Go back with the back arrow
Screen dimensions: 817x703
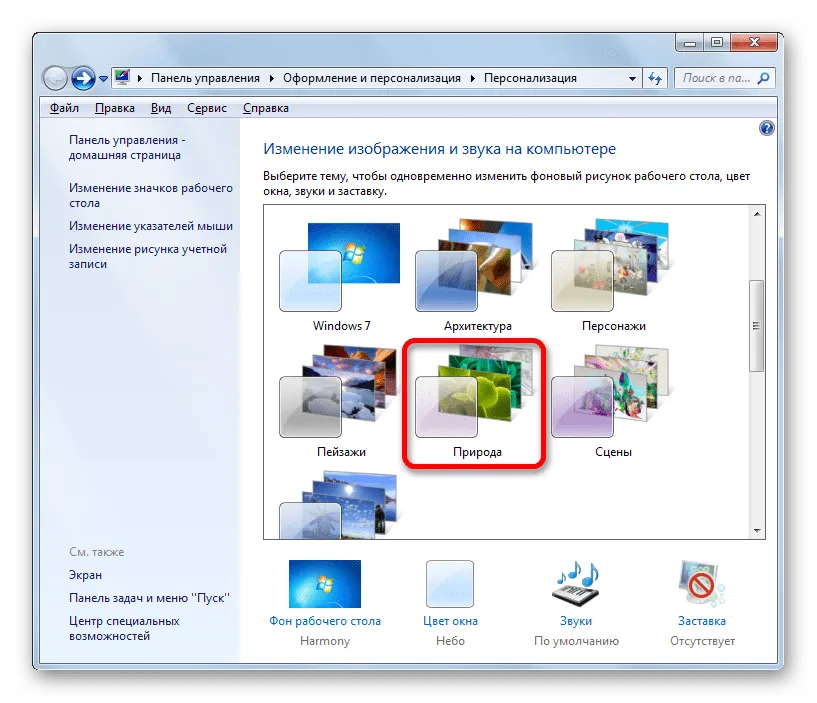55,79
